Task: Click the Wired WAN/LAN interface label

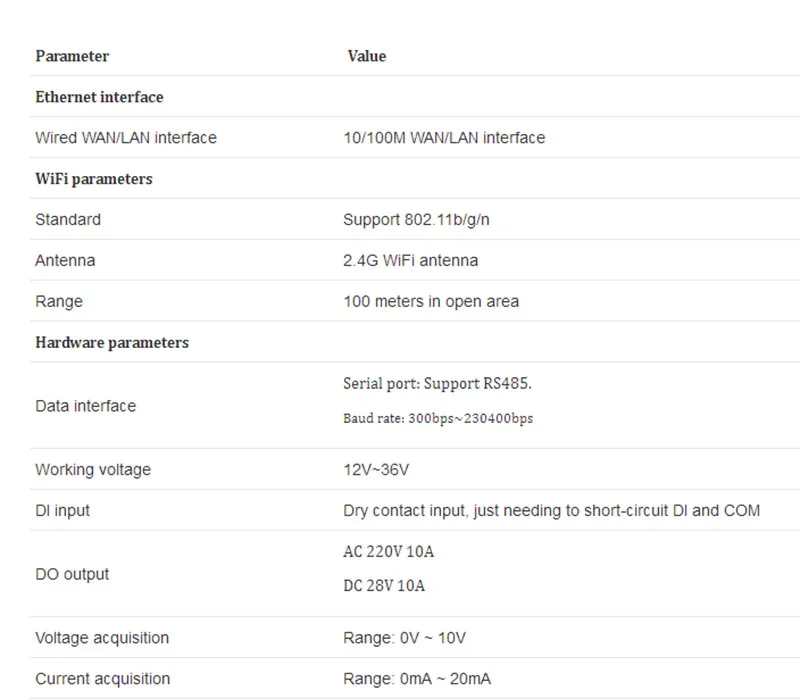Action: pos(126,138)
